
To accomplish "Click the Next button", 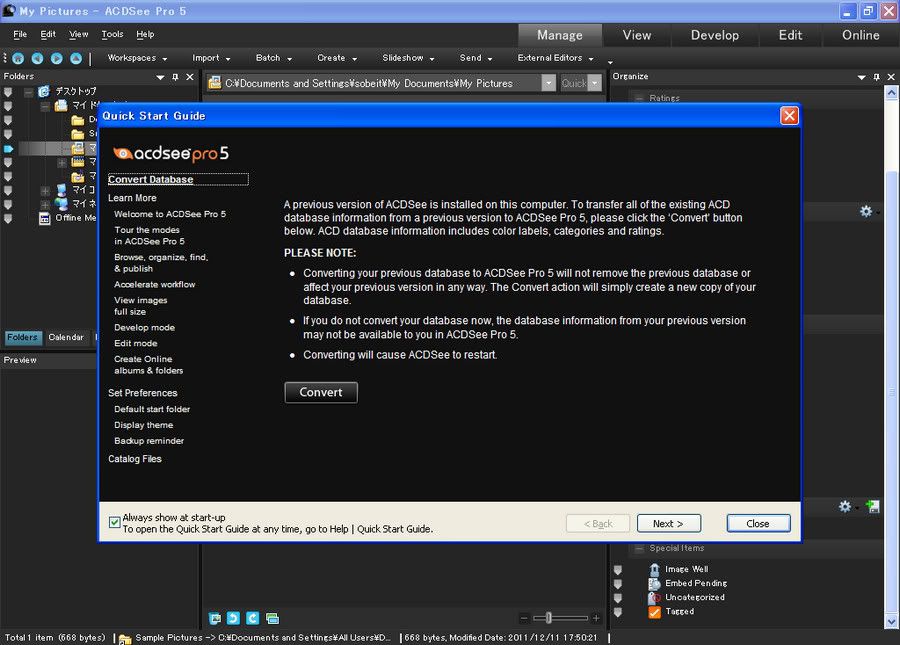I will tap(669, 523).
